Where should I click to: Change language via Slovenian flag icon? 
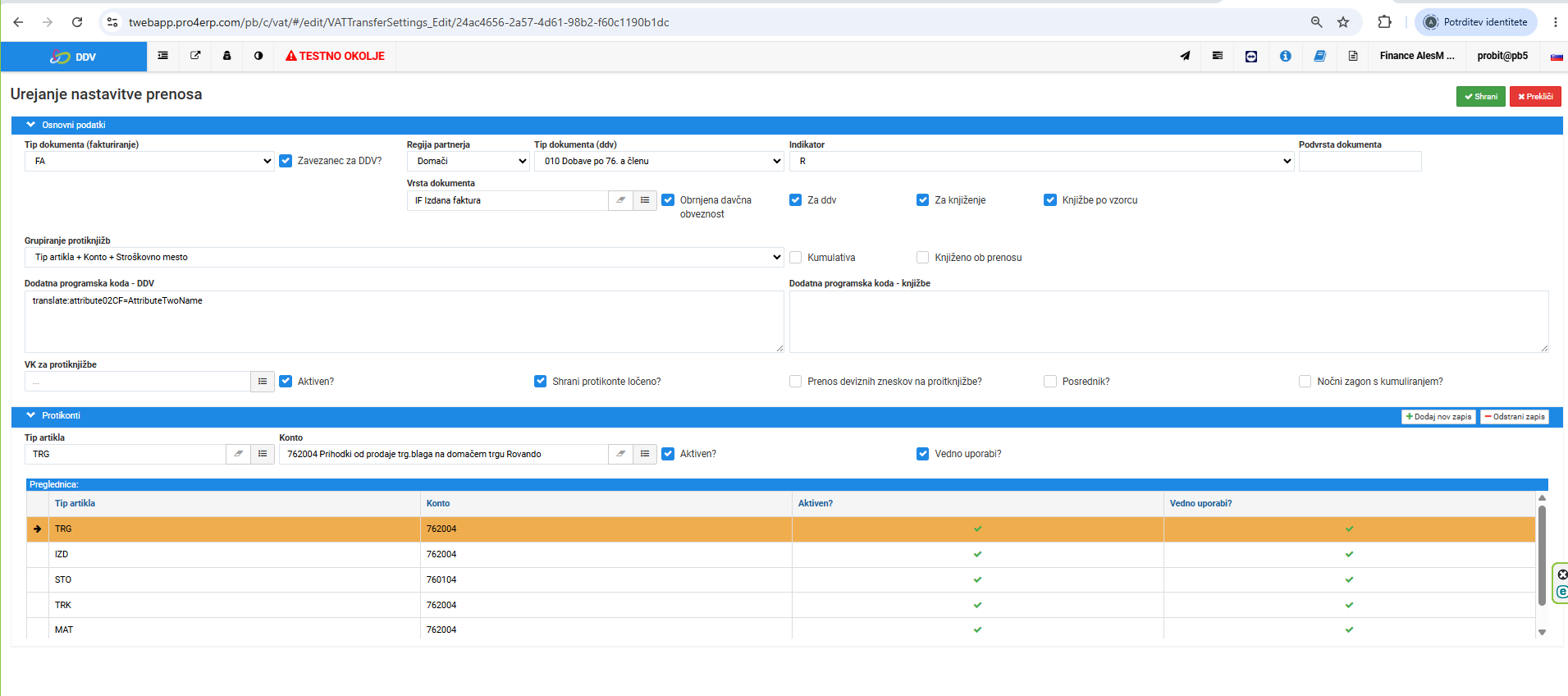pos(1557,57)
